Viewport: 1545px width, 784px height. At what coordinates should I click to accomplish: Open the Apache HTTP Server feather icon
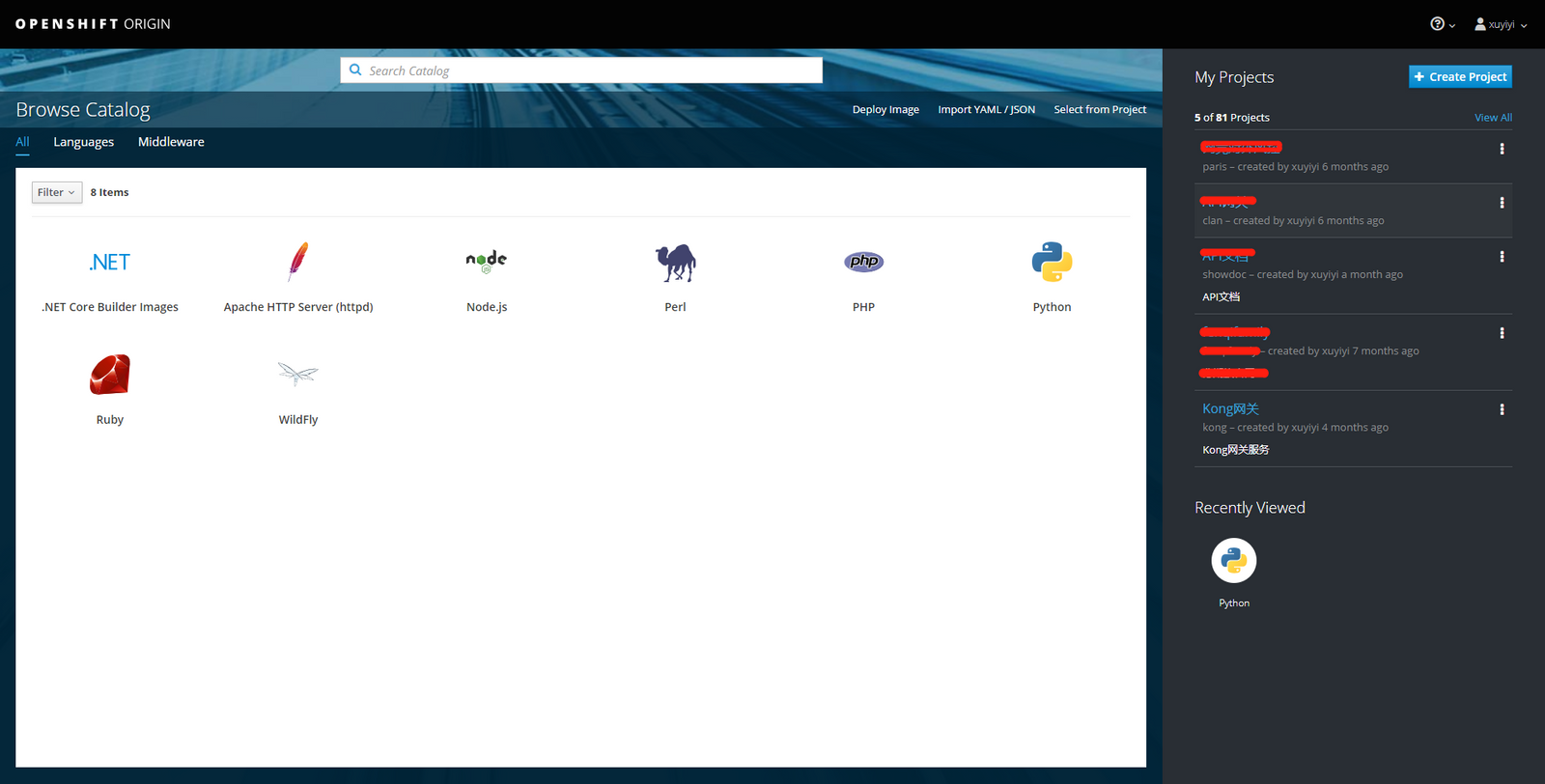pos(298,262)
